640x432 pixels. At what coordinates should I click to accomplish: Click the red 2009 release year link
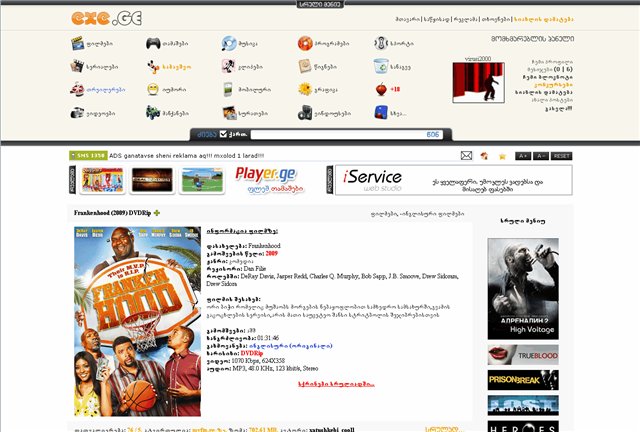pos(271,254)
